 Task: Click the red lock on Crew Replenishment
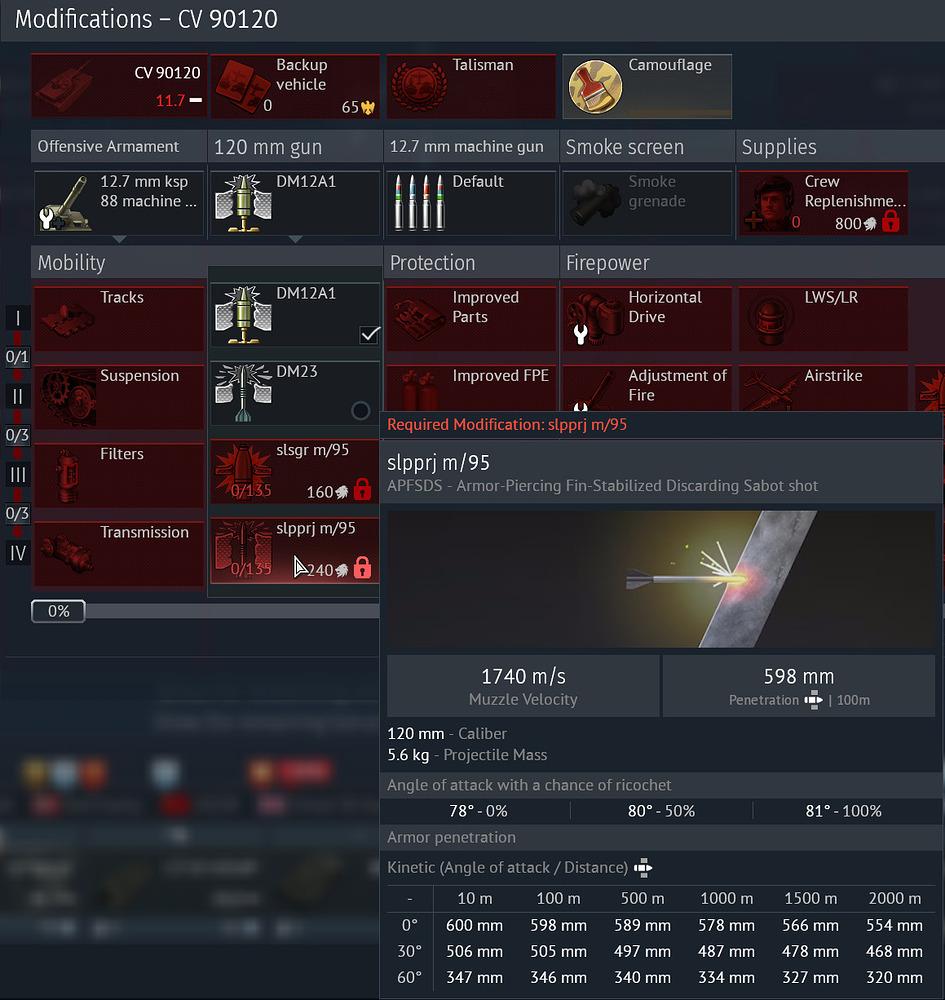[890, 221]
